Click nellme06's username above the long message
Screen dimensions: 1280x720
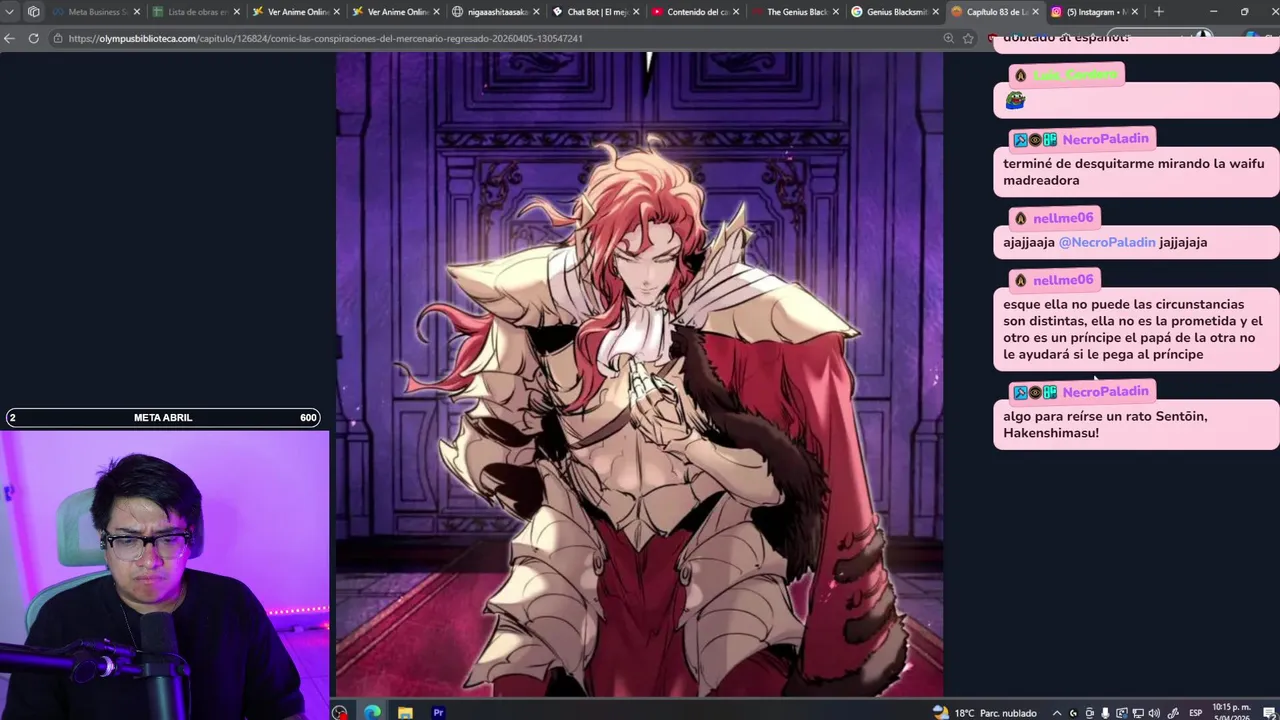pos(1063,280)
